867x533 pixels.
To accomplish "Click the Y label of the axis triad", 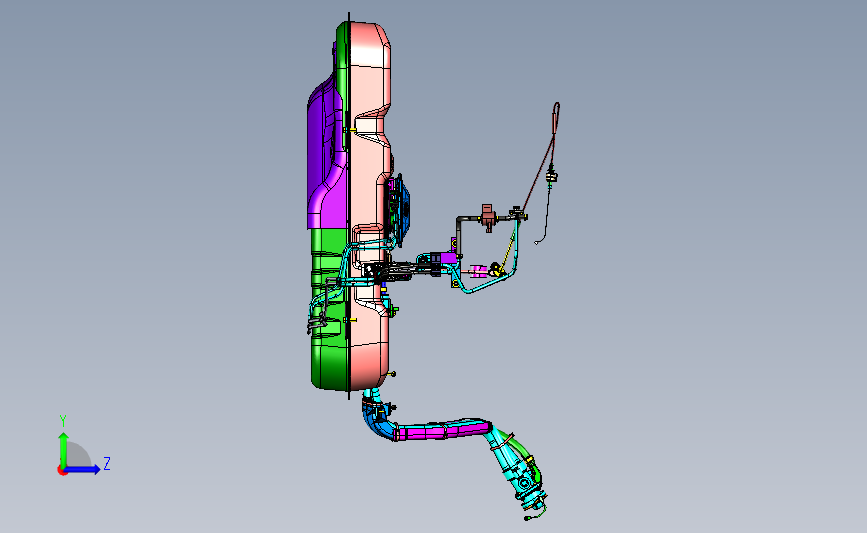I will (x=63, y=421).
